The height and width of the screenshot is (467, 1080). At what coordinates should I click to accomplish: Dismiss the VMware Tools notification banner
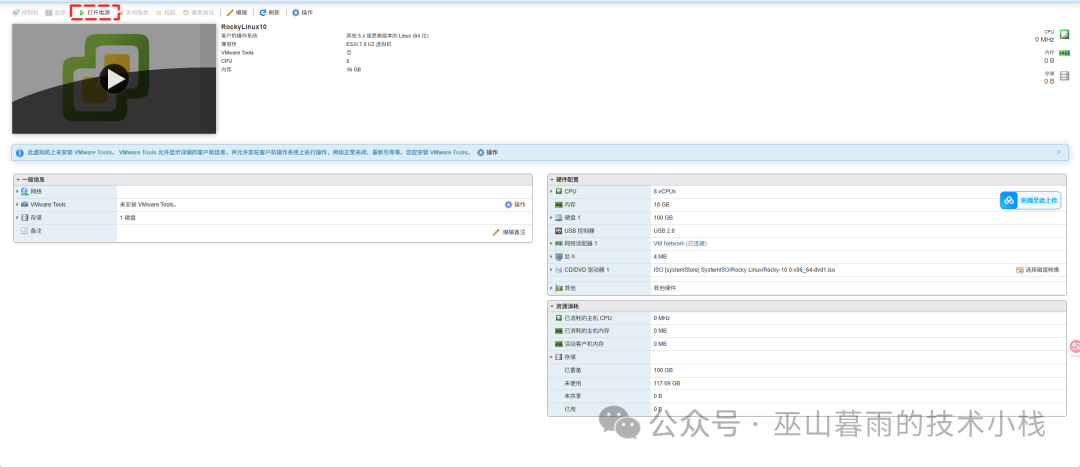coord(1059,152)
